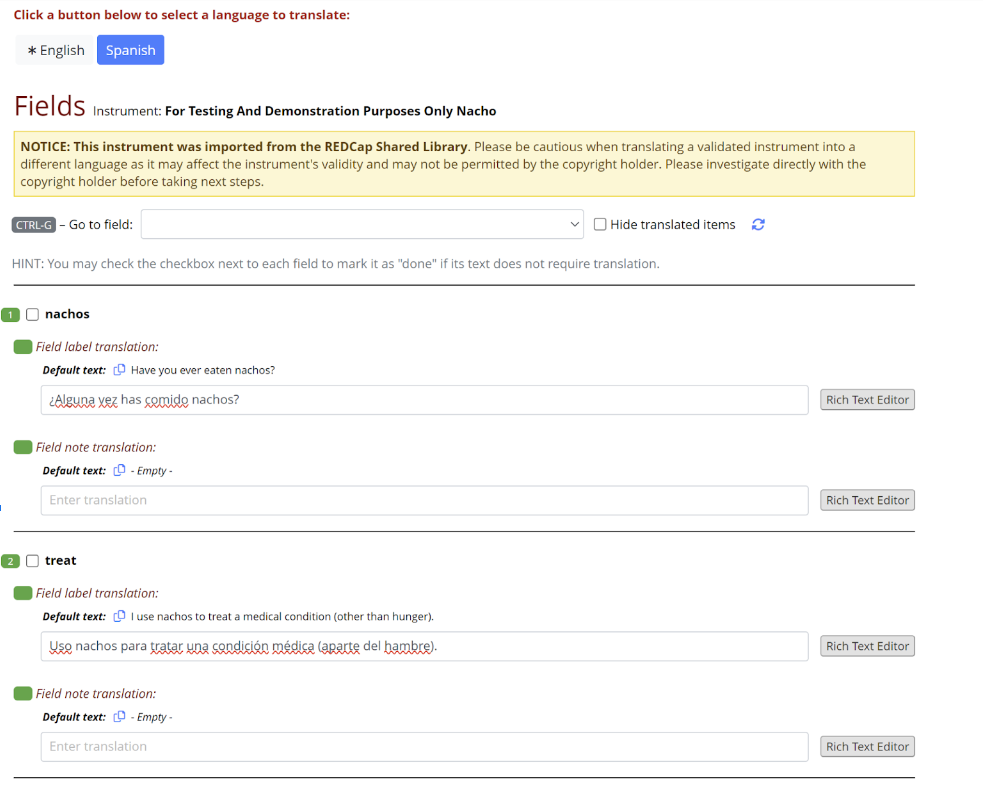983x791 pixels.
Task: Check the treat field done checkbox
Action: coord(32,561)
